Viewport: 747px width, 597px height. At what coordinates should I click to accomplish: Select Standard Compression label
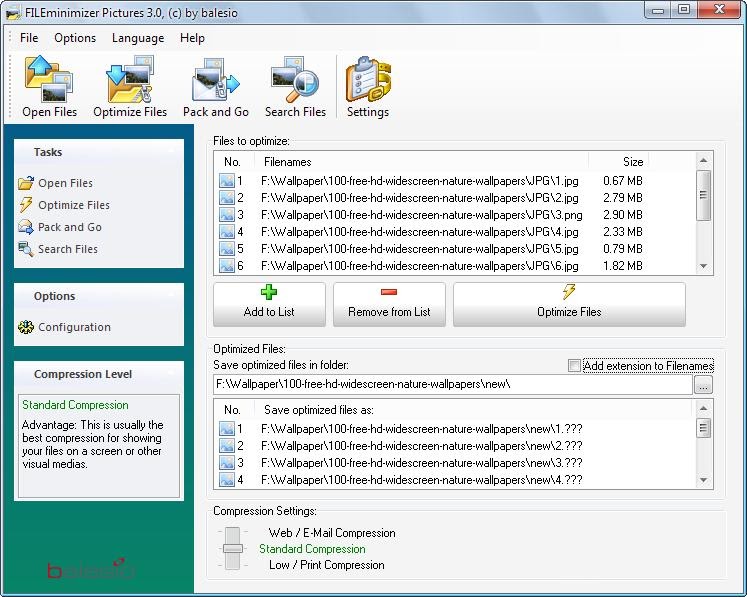click(x=312, y=549)
